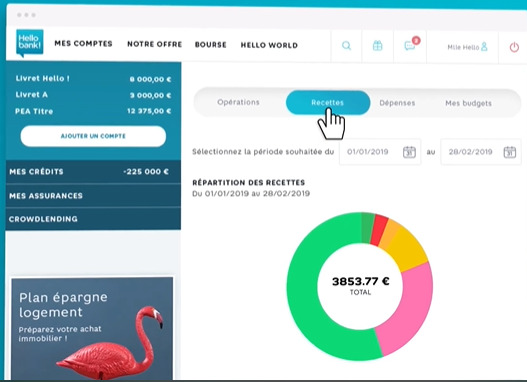Click the 3853.77 € total value

click(360, 281)
